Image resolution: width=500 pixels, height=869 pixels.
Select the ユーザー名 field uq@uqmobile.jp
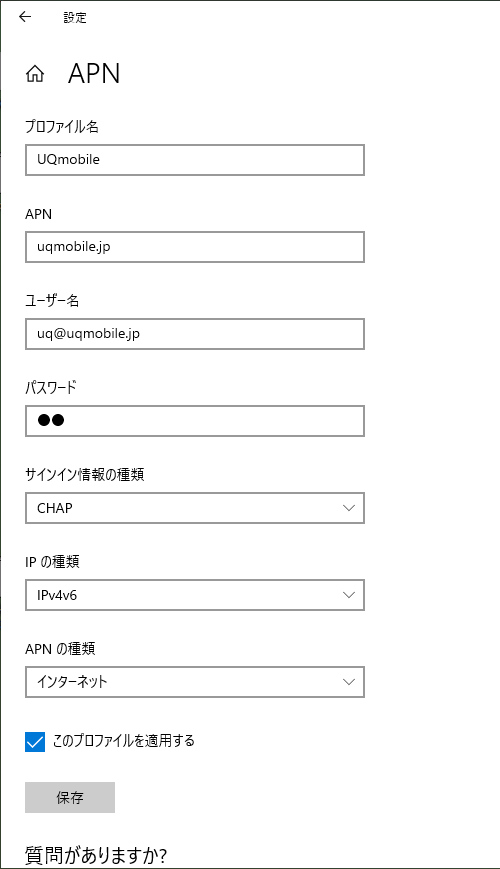(195, 334)
